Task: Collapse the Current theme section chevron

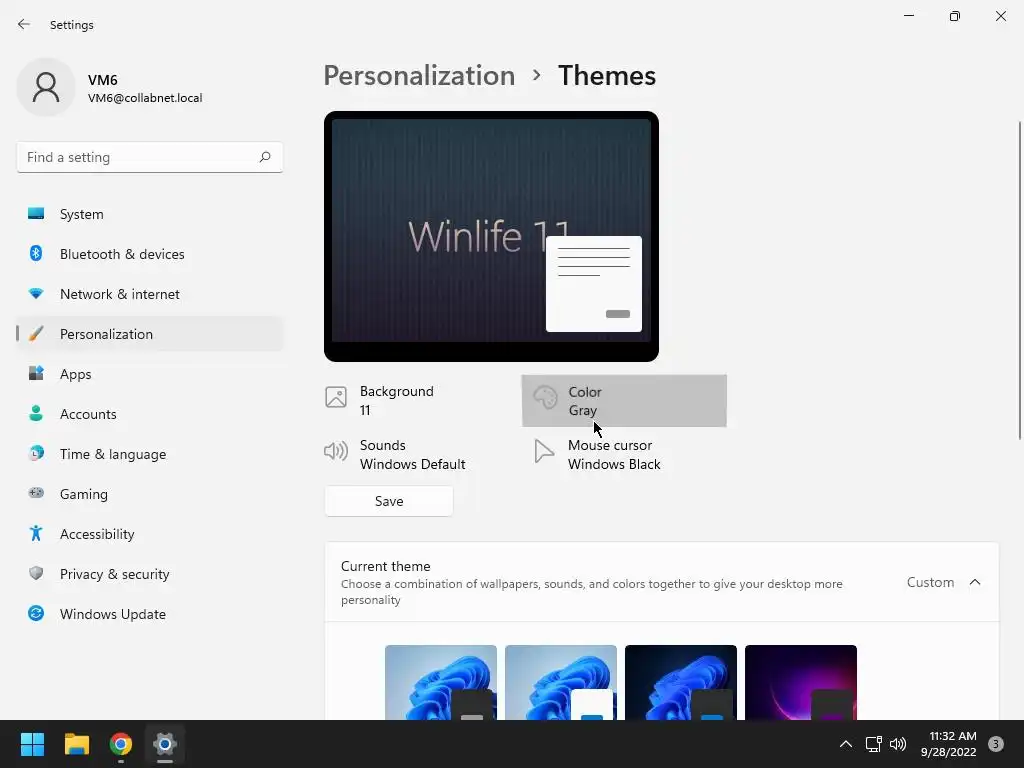Action: click(975, 582)
